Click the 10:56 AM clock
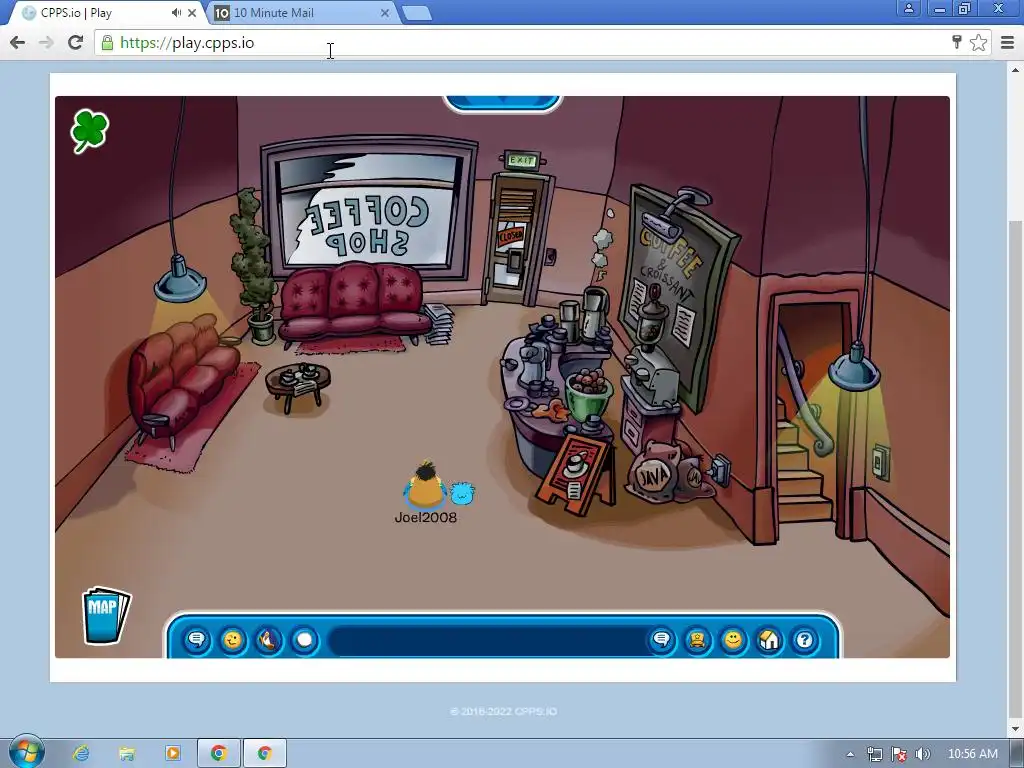Image resolution: width=1024 pixels, height=768 pixels. (x=972, y=754)
